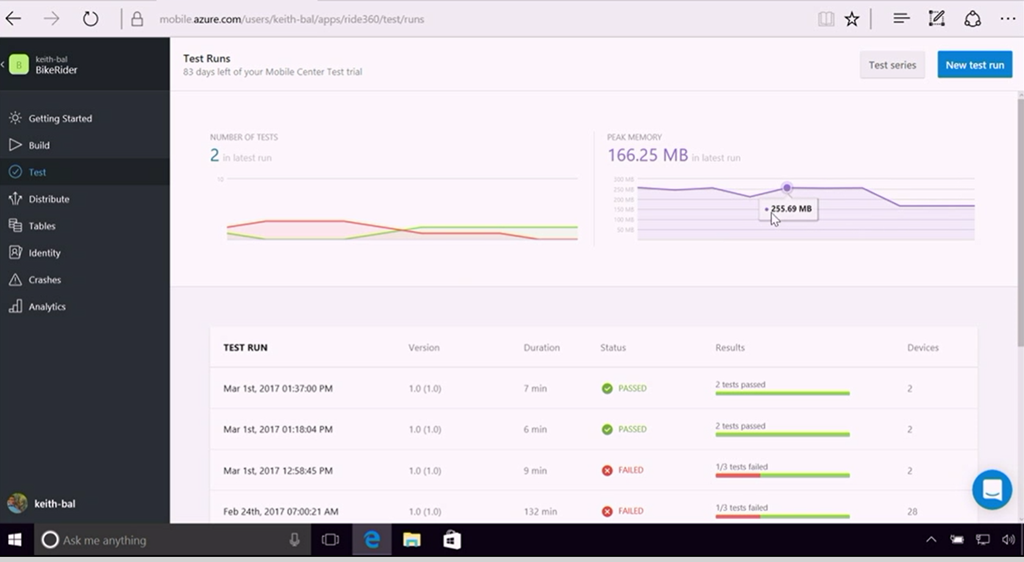Open the Tables sidebar icon

click(x=15, y=226)
